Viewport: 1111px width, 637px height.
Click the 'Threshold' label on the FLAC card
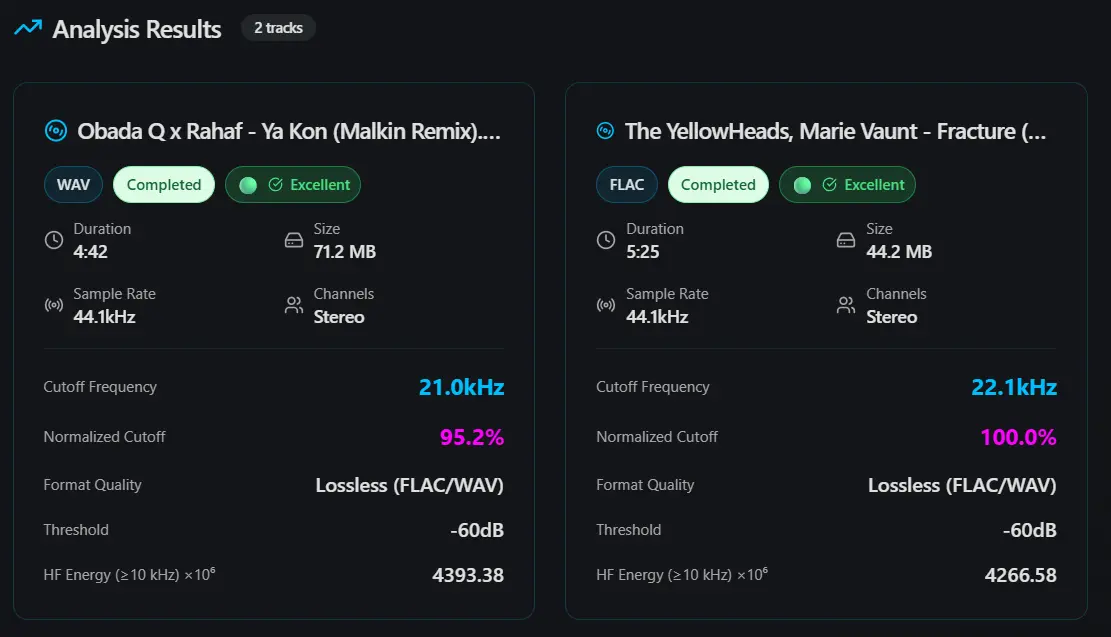628,529
